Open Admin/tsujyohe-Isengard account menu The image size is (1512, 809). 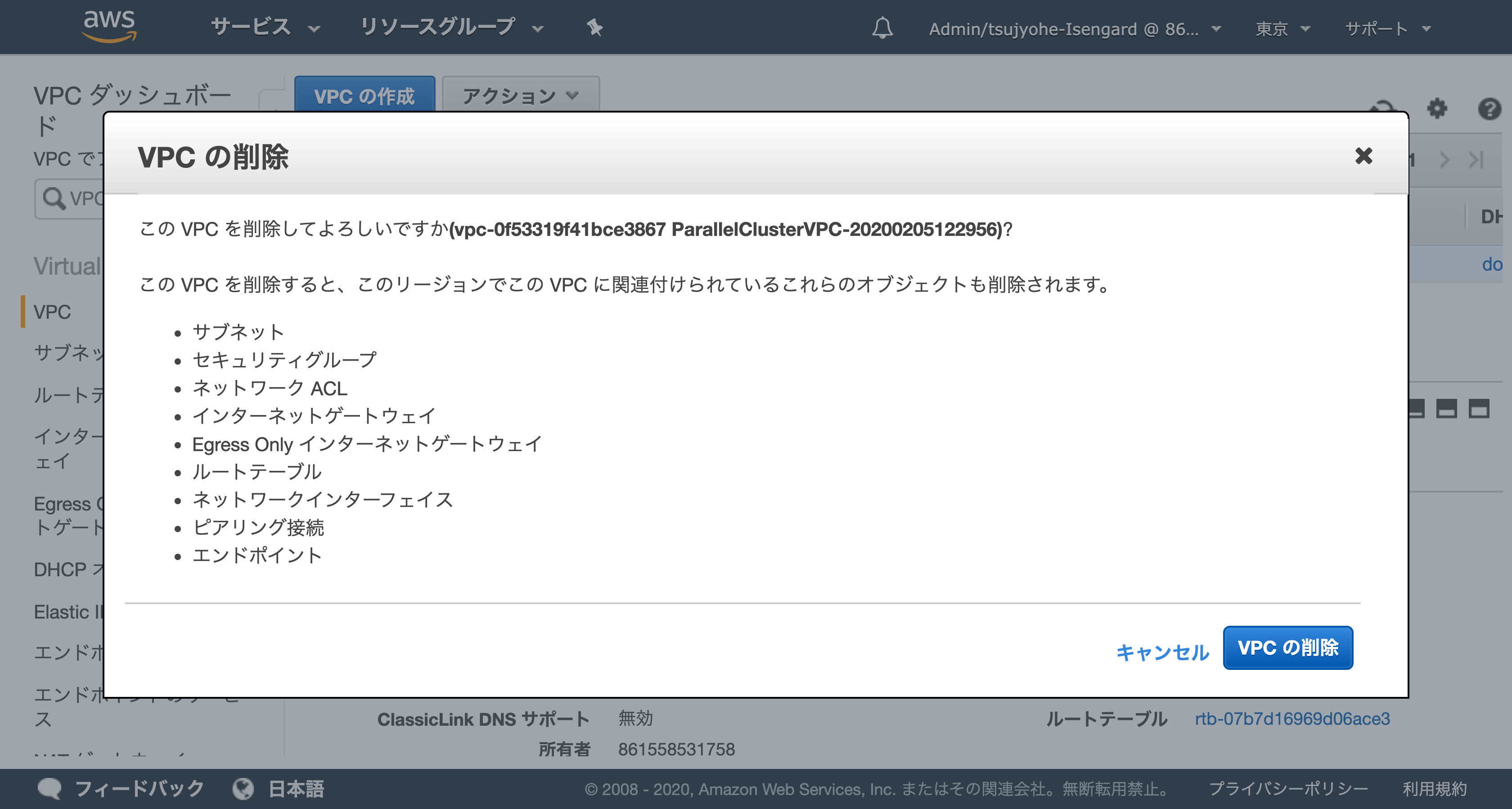1075,29
